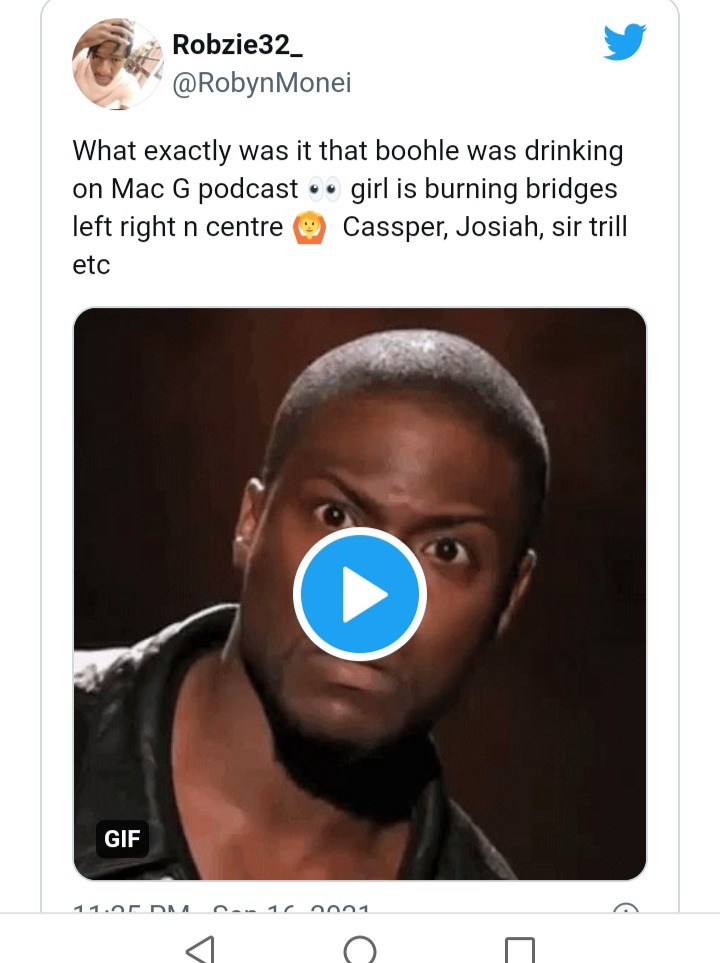This screenshot has width=720, height=963.
Task: Tap the Android home circle button
Action: pyautogui.click(x=360, y=949)
